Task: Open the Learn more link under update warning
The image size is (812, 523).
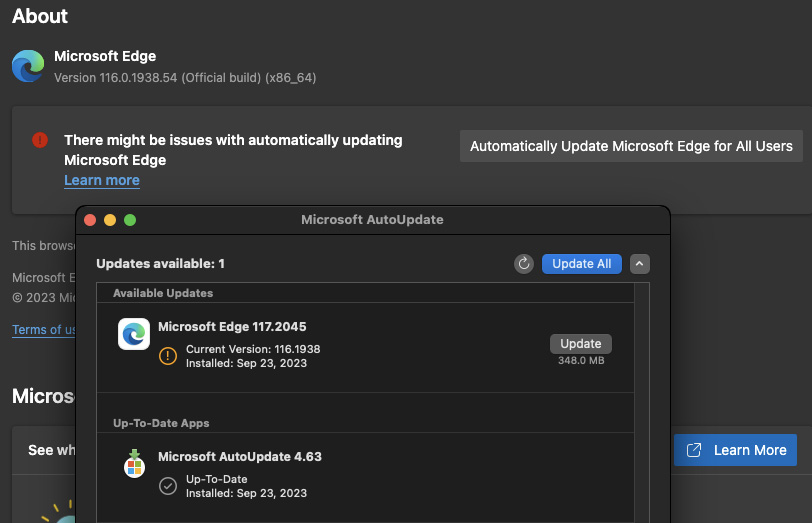Action: coord(102,180)
